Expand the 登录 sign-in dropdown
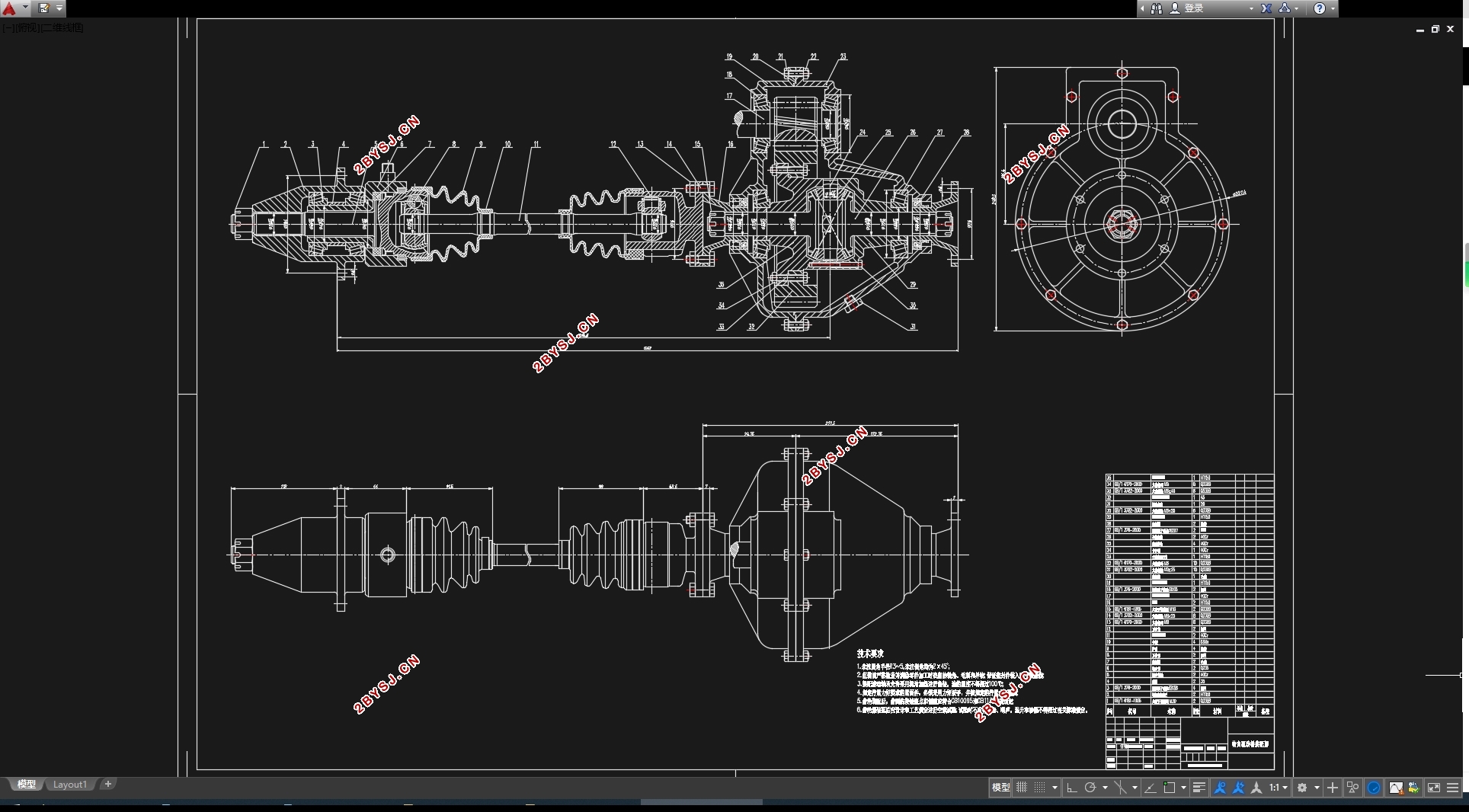1469x812 pixels. point(1251,8)
